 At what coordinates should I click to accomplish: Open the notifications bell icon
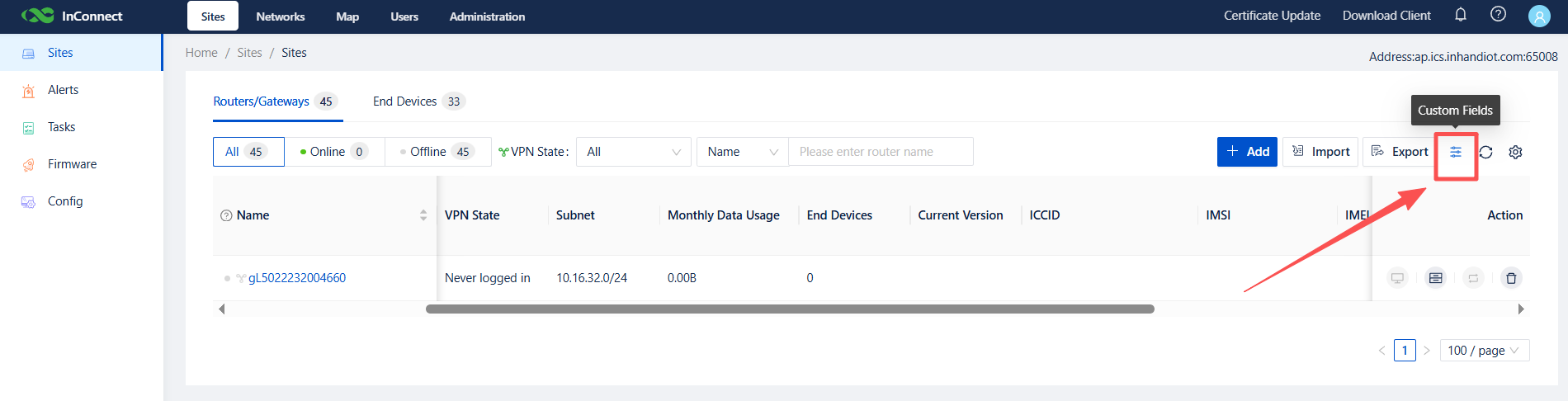click(1461, 15)
